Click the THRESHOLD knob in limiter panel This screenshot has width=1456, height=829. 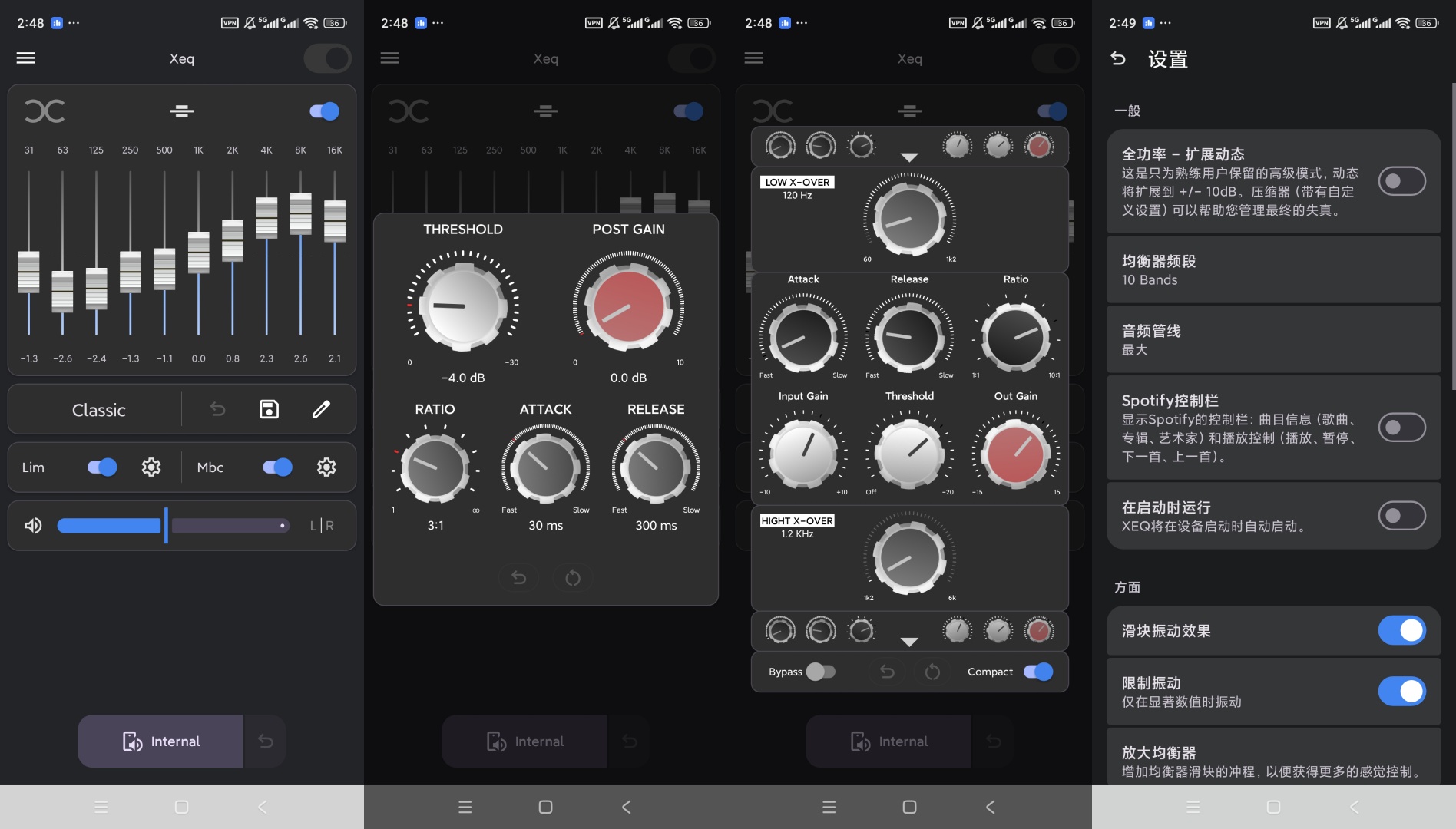[x=463, y=306]
